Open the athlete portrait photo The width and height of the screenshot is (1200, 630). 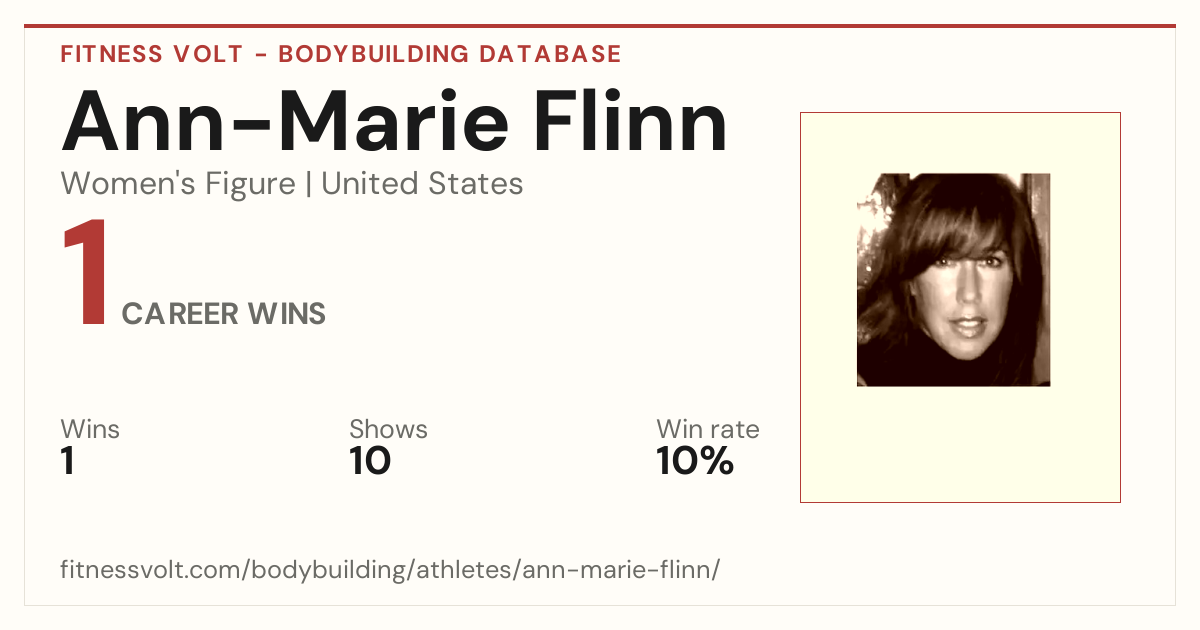pos(953,280)
